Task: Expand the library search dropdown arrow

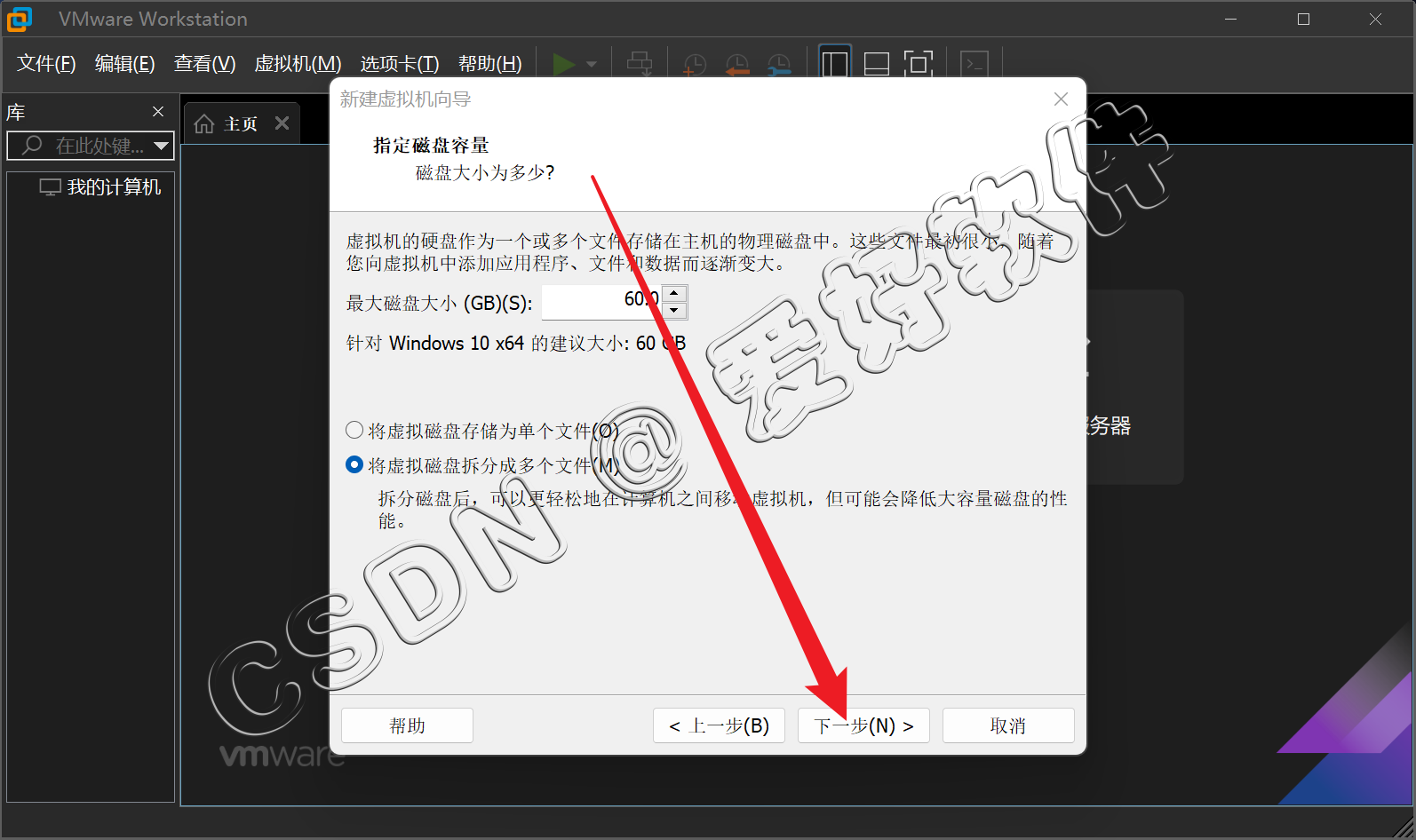Action: point(161,146)
